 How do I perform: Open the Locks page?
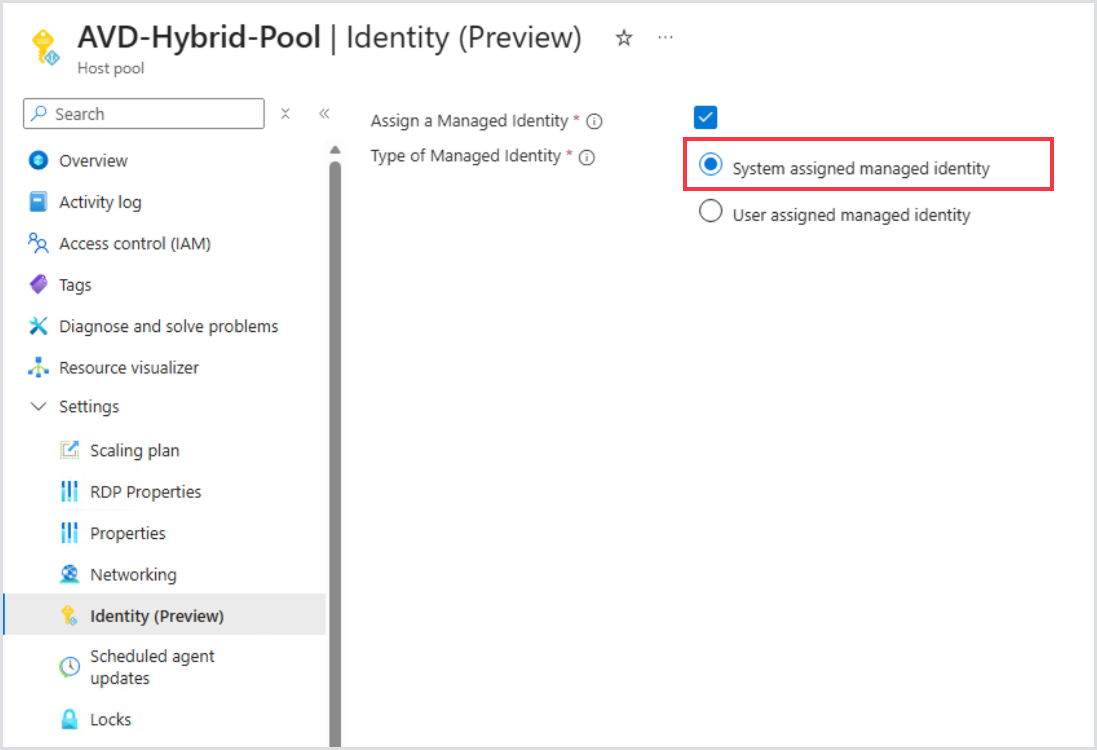pos(111,719)
